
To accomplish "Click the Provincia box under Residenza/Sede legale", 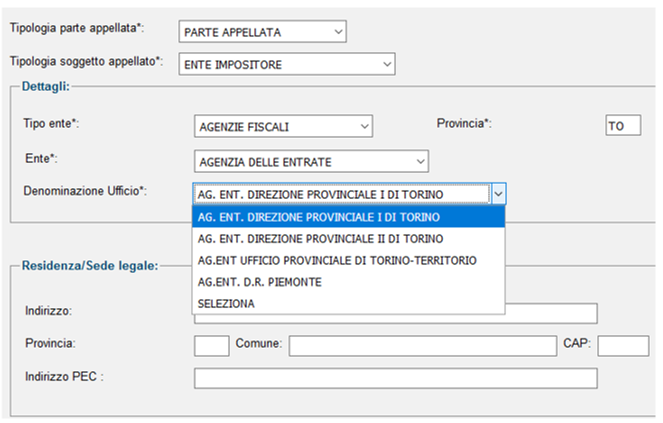I will pyautogui.click(x=211, y=346).
